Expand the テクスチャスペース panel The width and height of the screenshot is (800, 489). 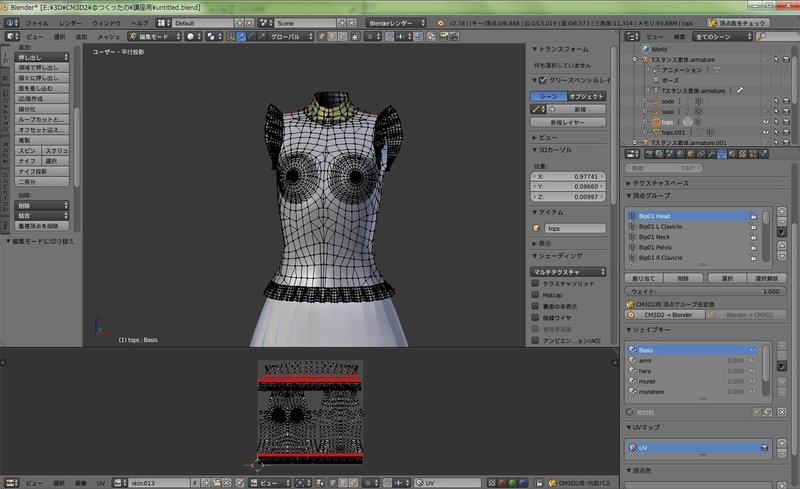pos(657,183)
